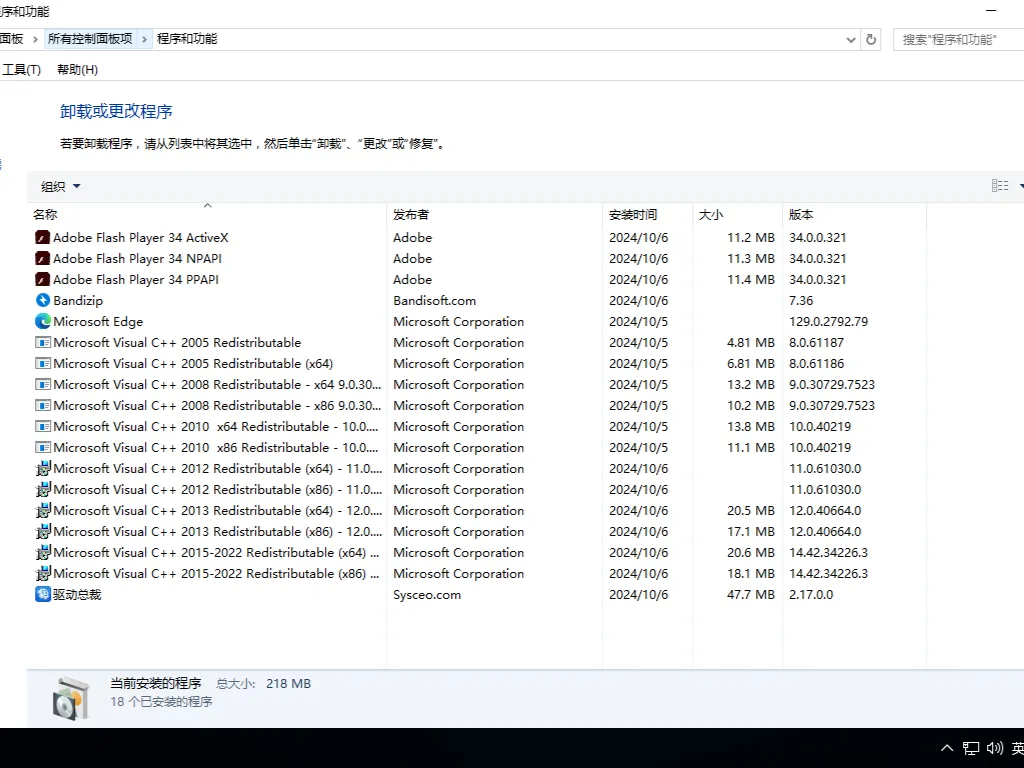Select the 驱动总裁 program icon
1024x768 pixels.
coord(42,594)
